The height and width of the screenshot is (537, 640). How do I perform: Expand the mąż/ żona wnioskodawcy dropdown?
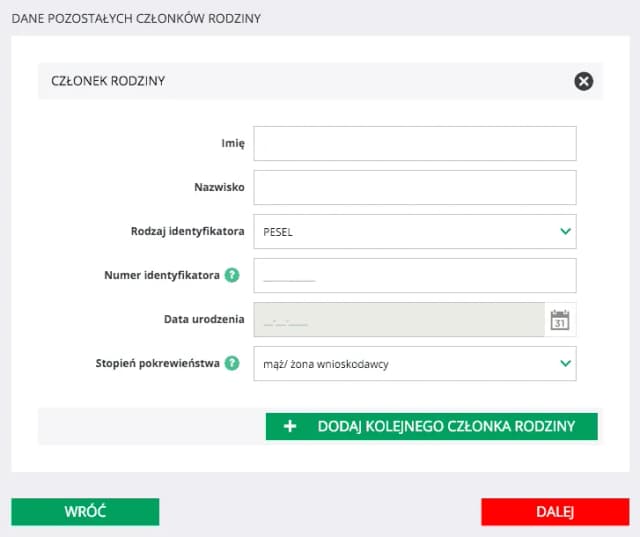tap(415, 364)
